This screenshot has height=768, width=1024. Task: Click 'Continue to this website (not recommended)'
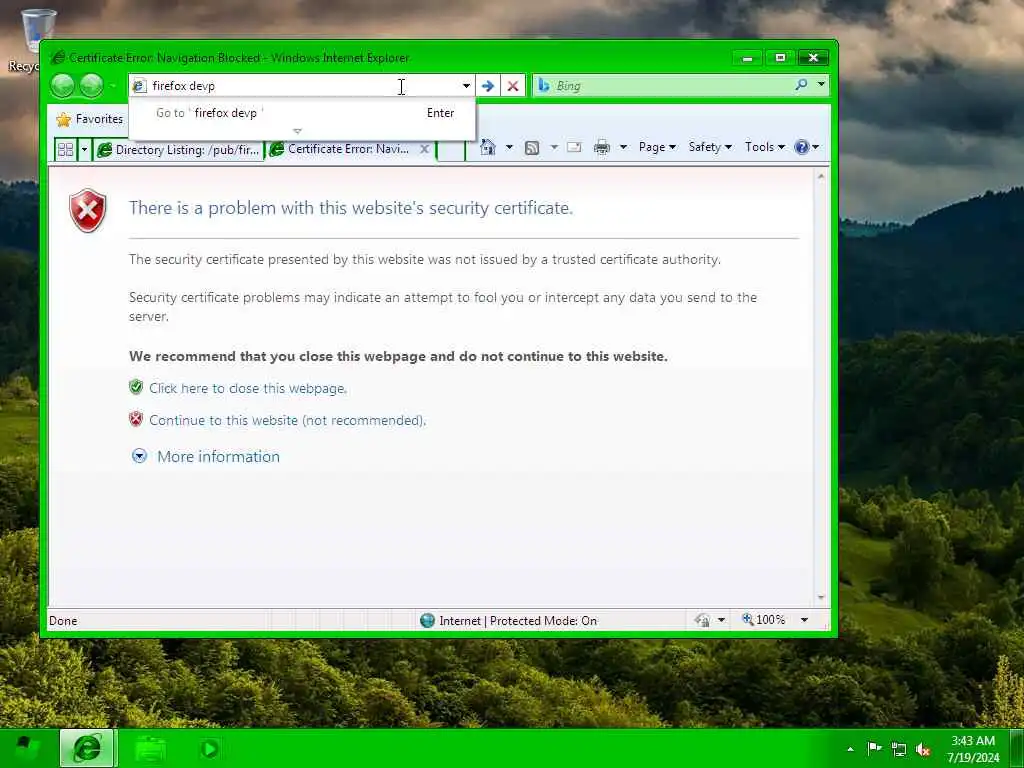(287, 421)
